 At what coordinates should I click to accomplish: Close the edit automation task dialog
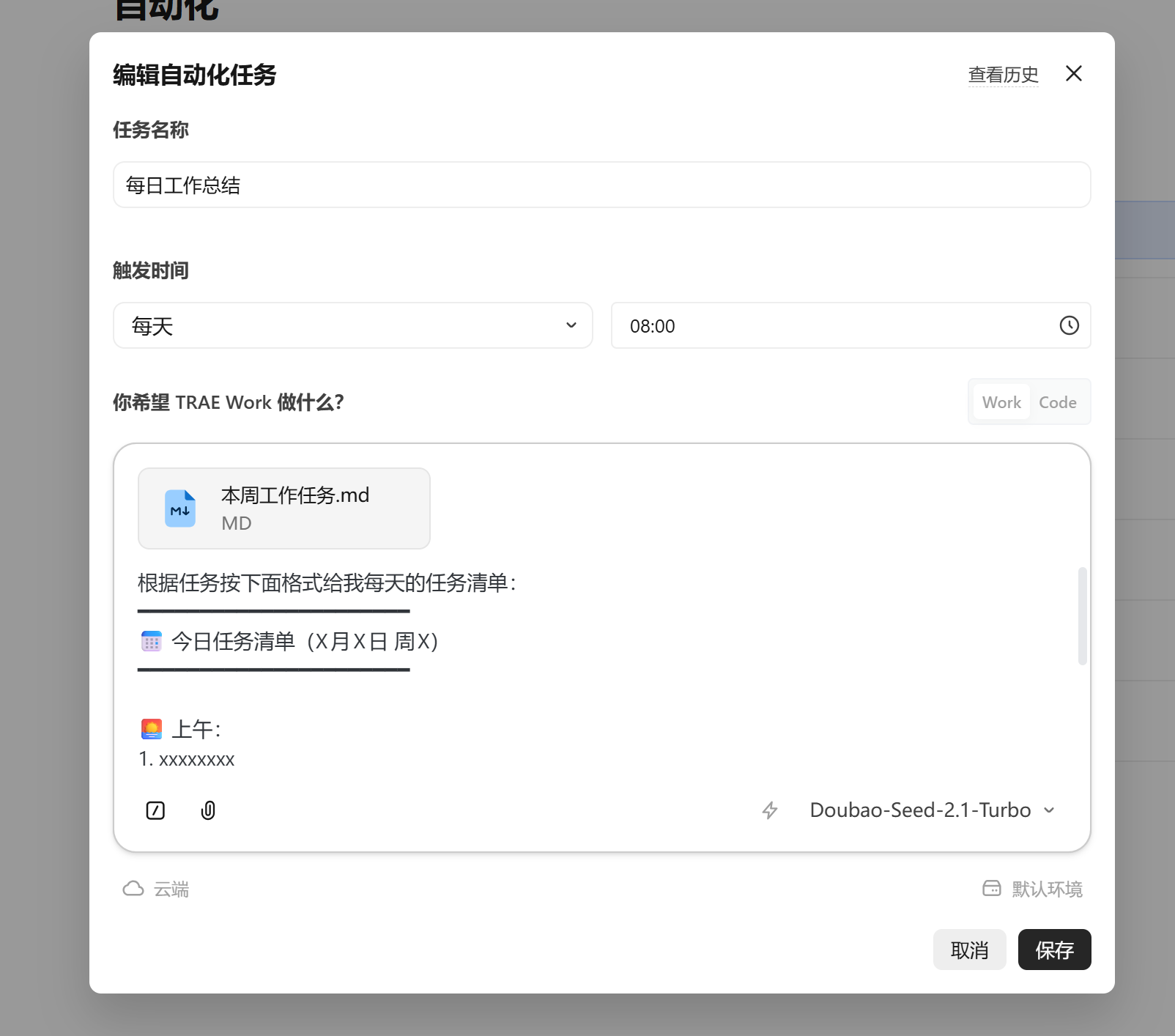coord(1073,73)
